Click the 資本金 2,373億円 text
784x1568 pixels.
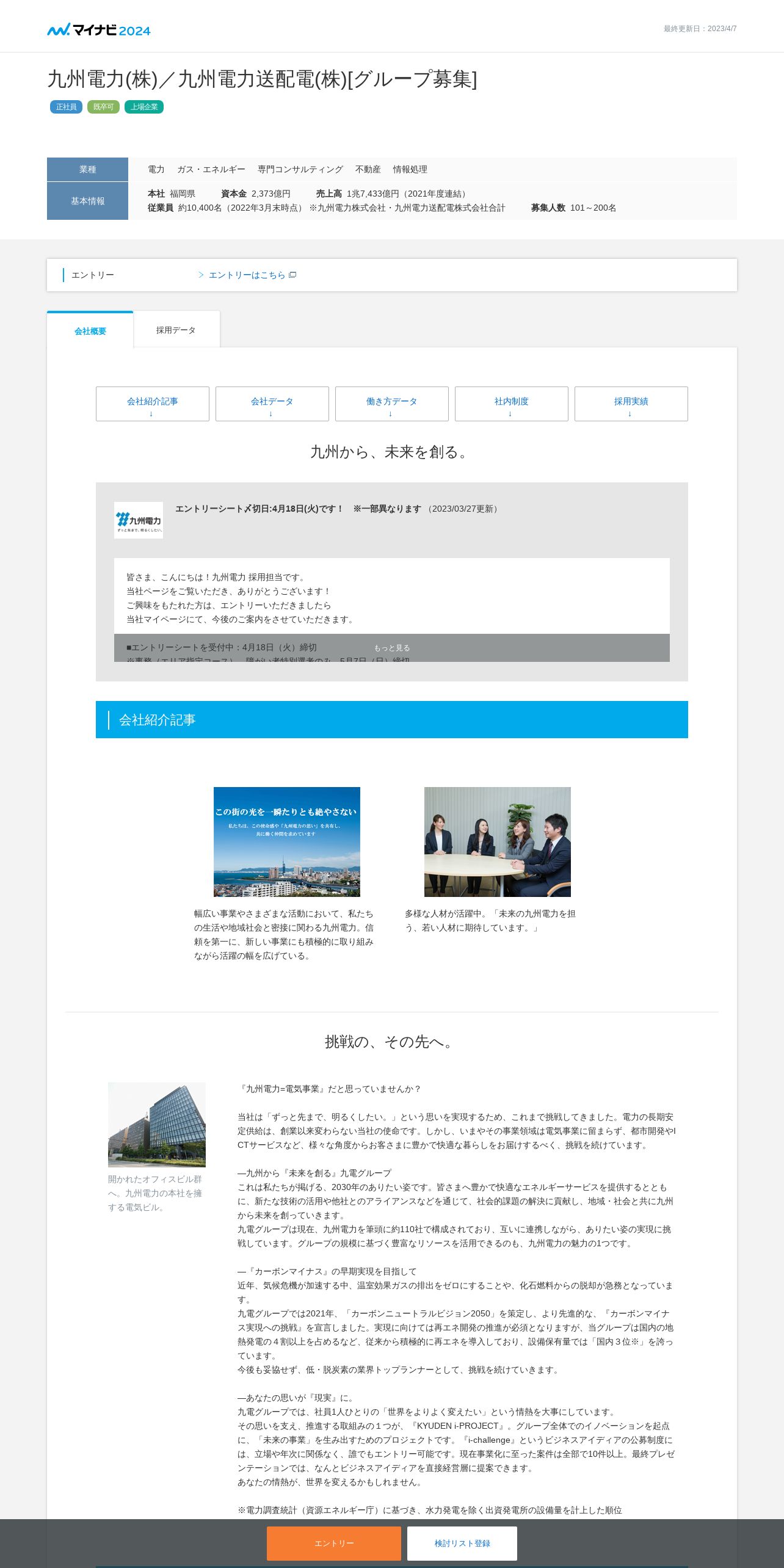click(x=256, y=194)
